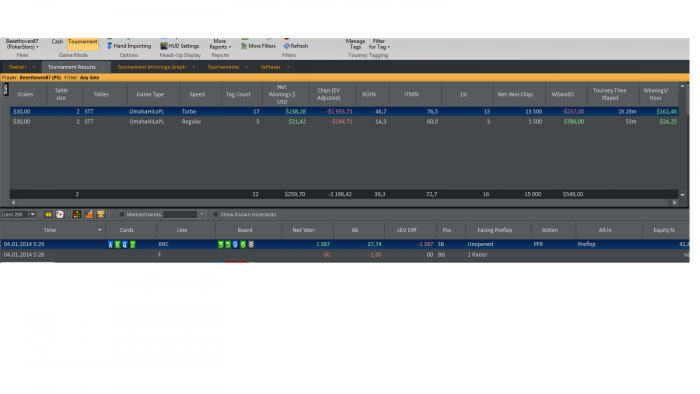This screenshot has height=394, width=700.
Task: Open the Filter for Tag dropdown
Action: [x=379, y=44]
